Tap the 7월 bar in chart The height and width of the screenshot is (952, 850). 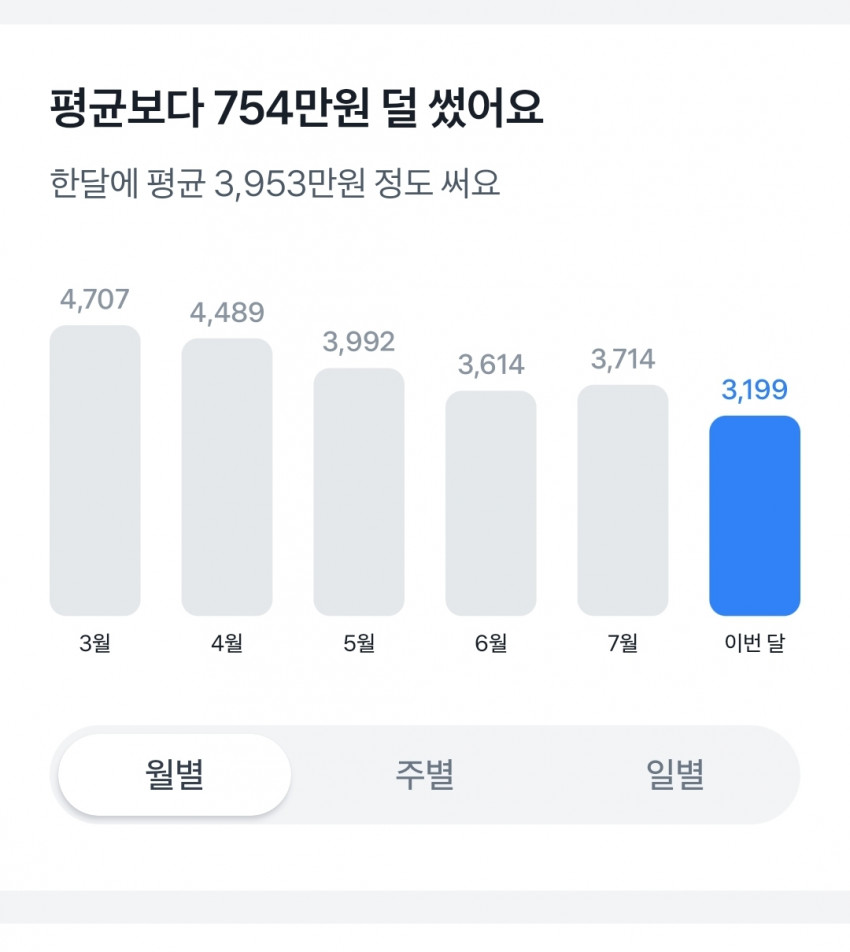pos(623,500)
